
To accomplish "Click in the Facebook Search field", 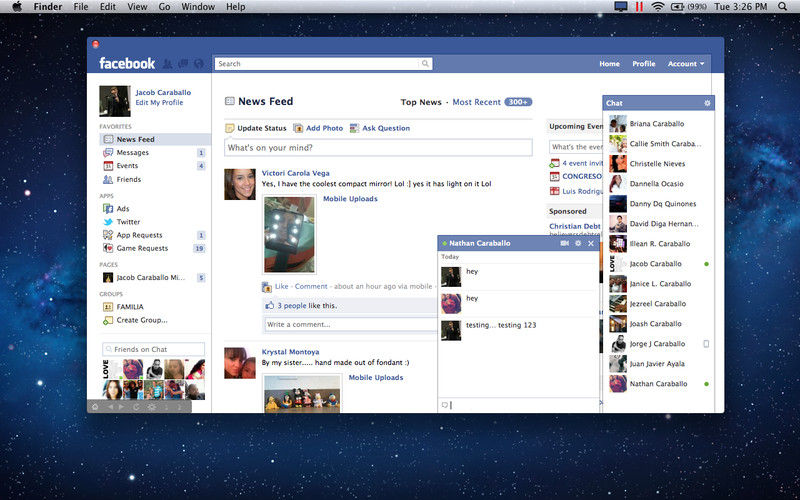I will [x=316, y=64].
